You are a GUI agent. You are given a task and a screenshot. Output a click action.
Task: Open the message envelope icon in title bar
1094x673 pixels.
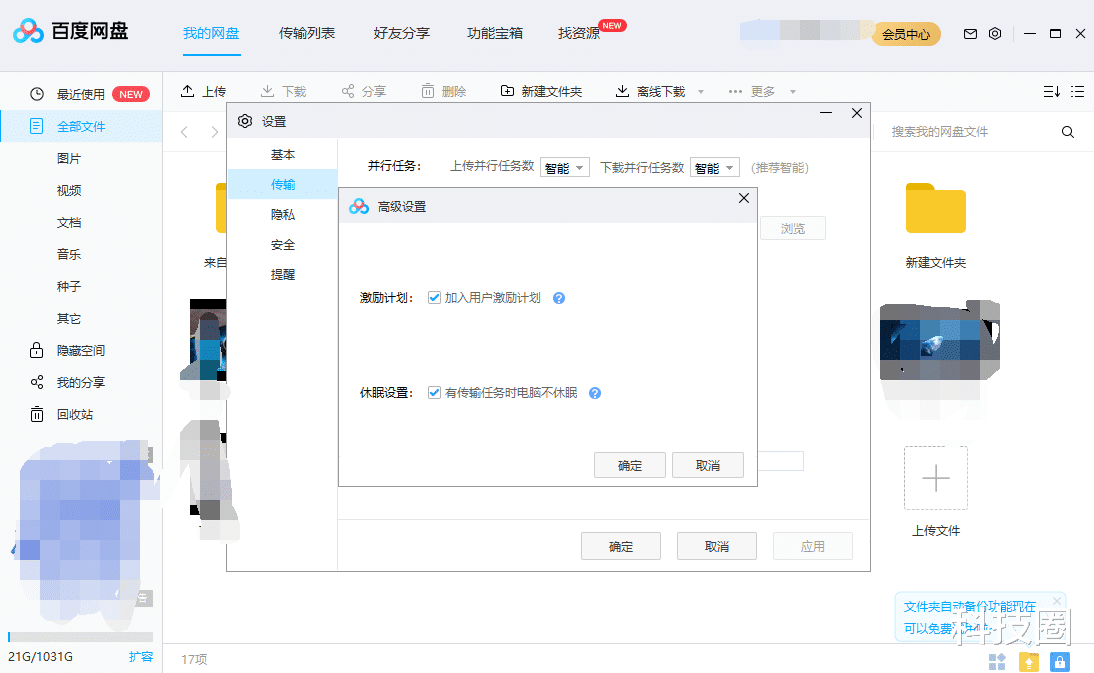tap(969, 33)
